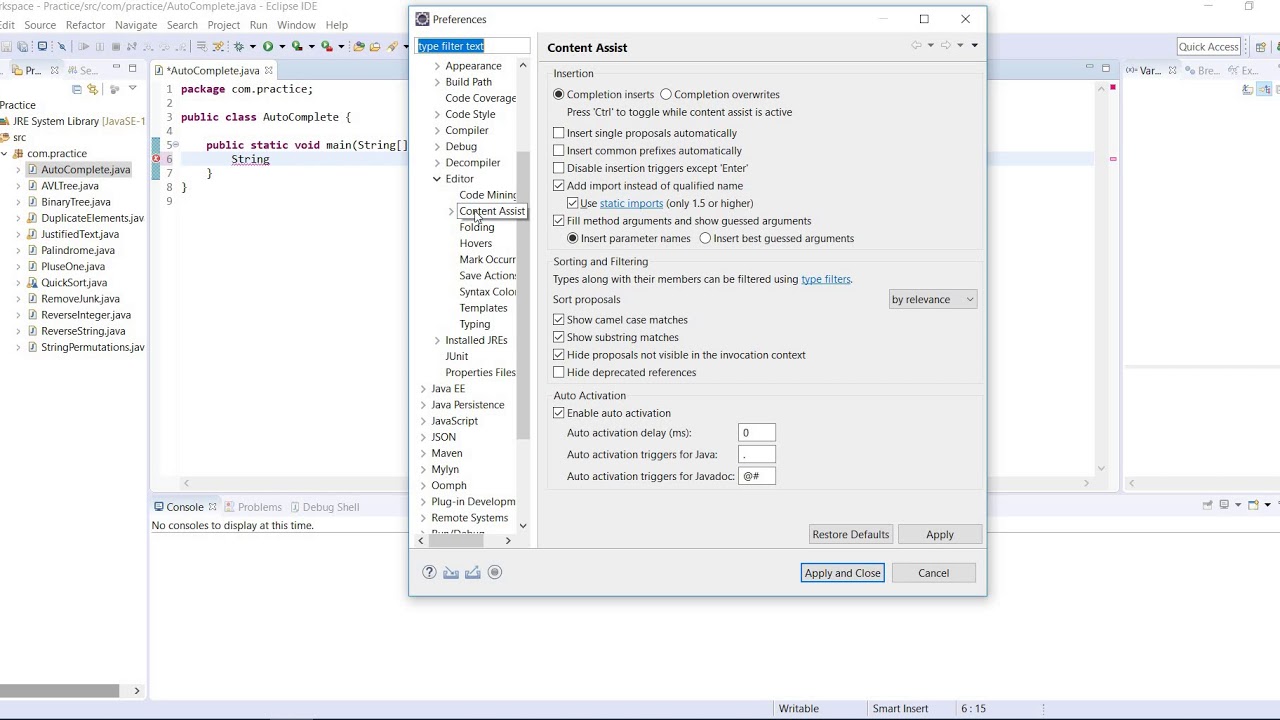Screen dimensions: 1280x720
Task: Click the Open Type icon in toolbar
Action: [359, 46]
